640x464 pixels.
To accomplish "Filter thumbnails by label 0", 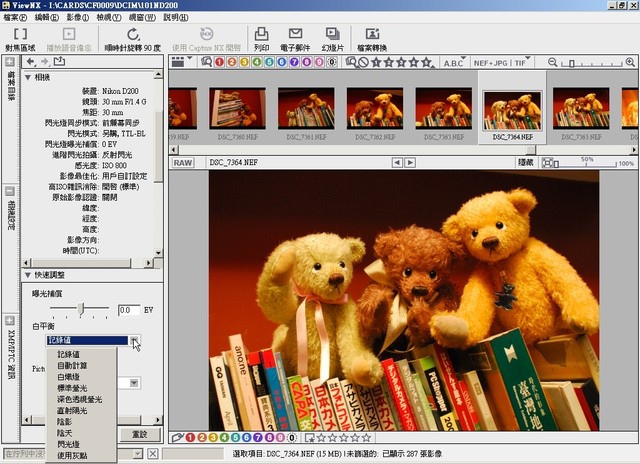I will (x=332, y=62).
